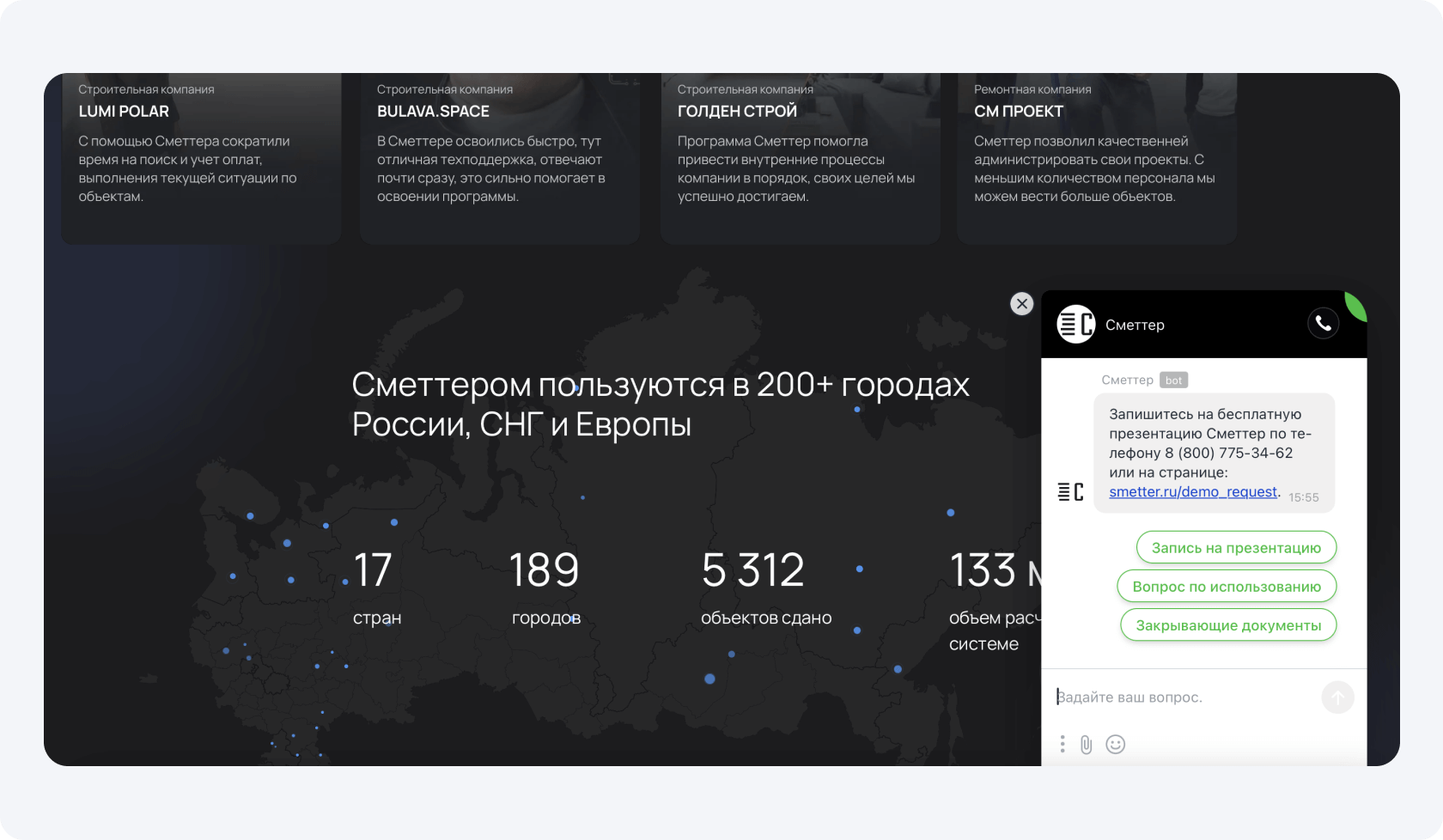1443x840 pixels.
Task: Click the СМ ПРОЕКТ review card
Action: (x=1095, y=159)
